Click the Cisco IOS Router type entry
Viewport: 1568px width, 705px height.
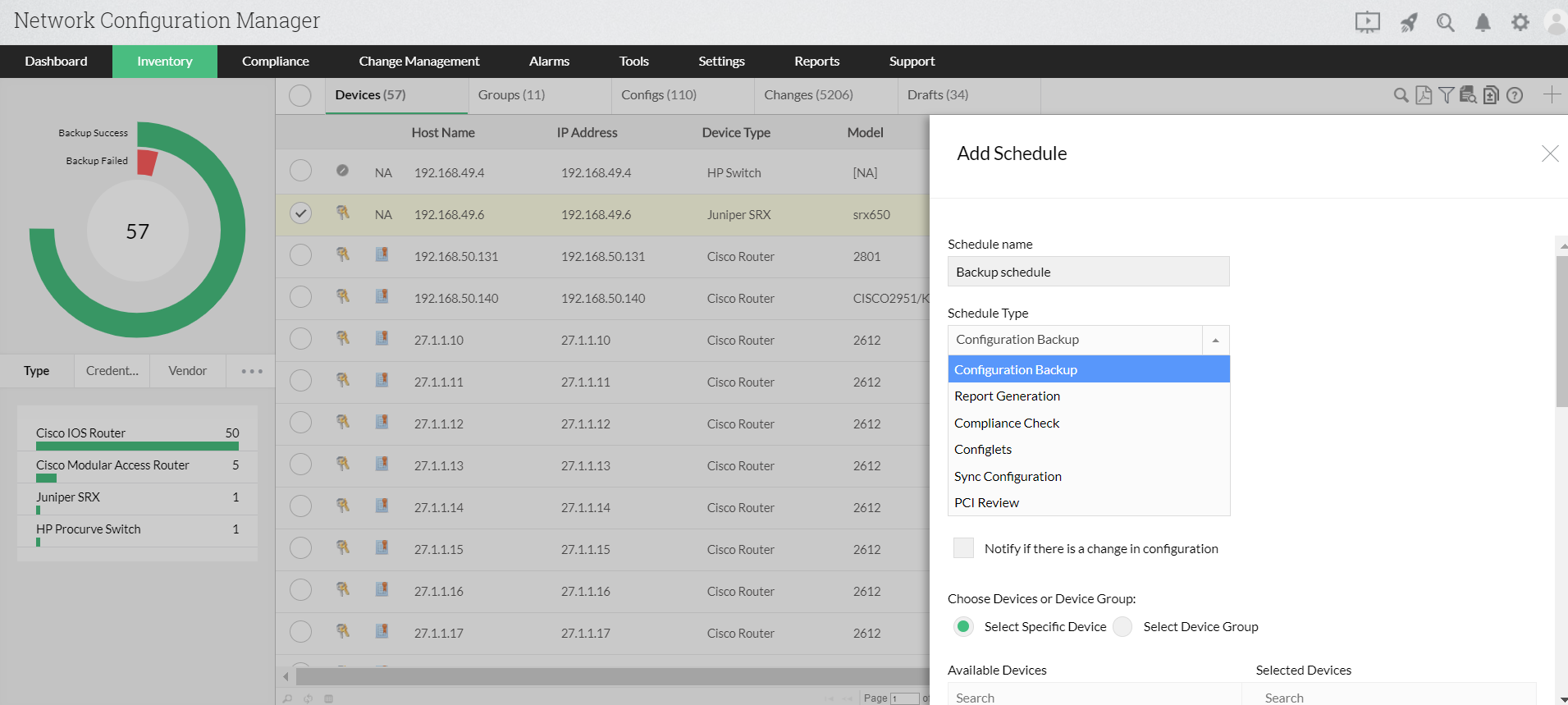click(81, 433)
